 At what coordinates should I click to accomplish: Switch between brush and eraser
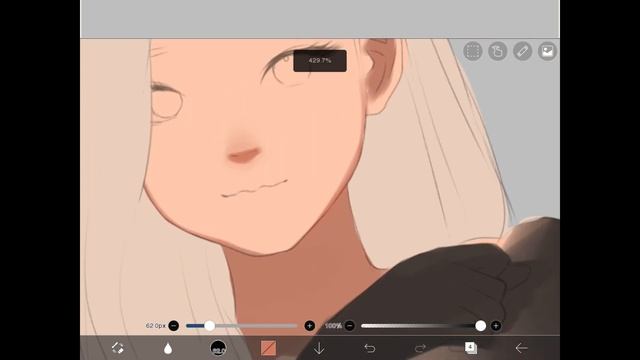(118, 348)
